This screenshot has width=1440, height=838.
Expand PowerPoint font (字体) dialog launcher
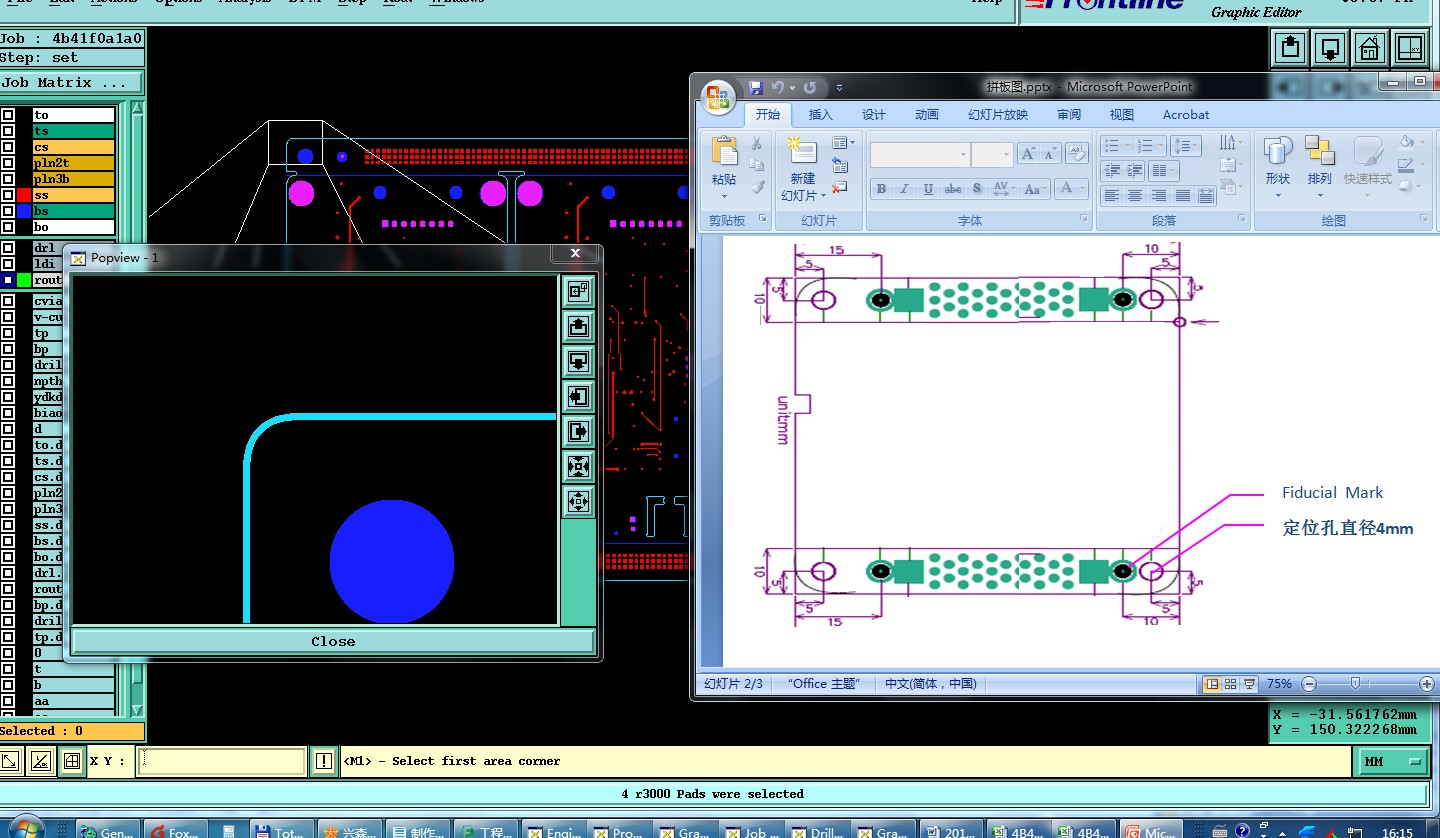tap(1084, 219)
